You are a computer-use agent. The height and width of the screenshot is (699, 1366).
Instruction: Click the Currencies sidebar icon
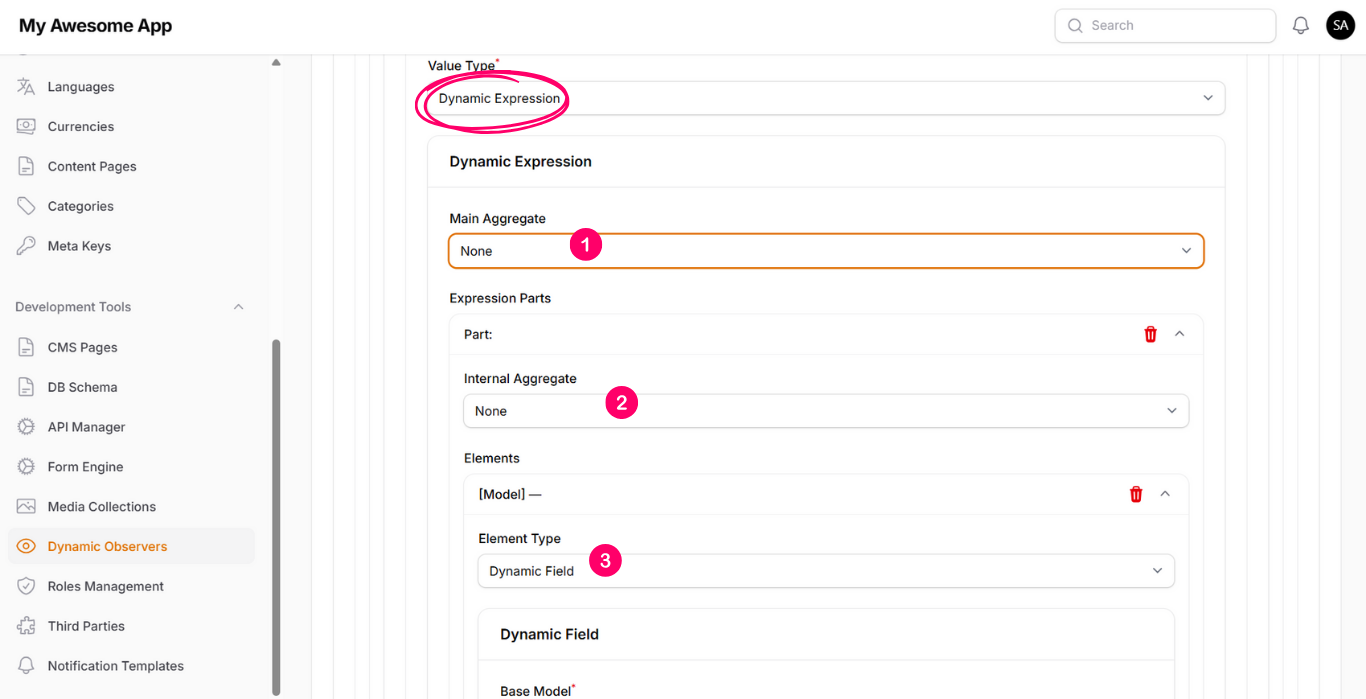tap(26, 127)
